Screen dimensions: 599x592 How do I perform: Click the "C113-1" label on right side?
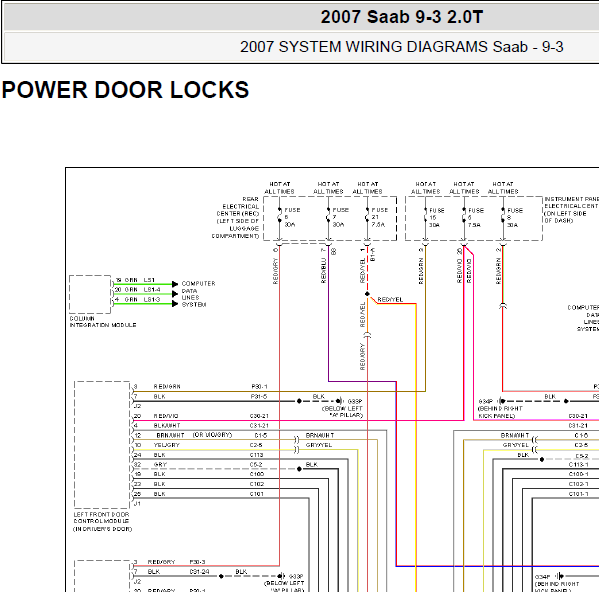pos(578,464)
